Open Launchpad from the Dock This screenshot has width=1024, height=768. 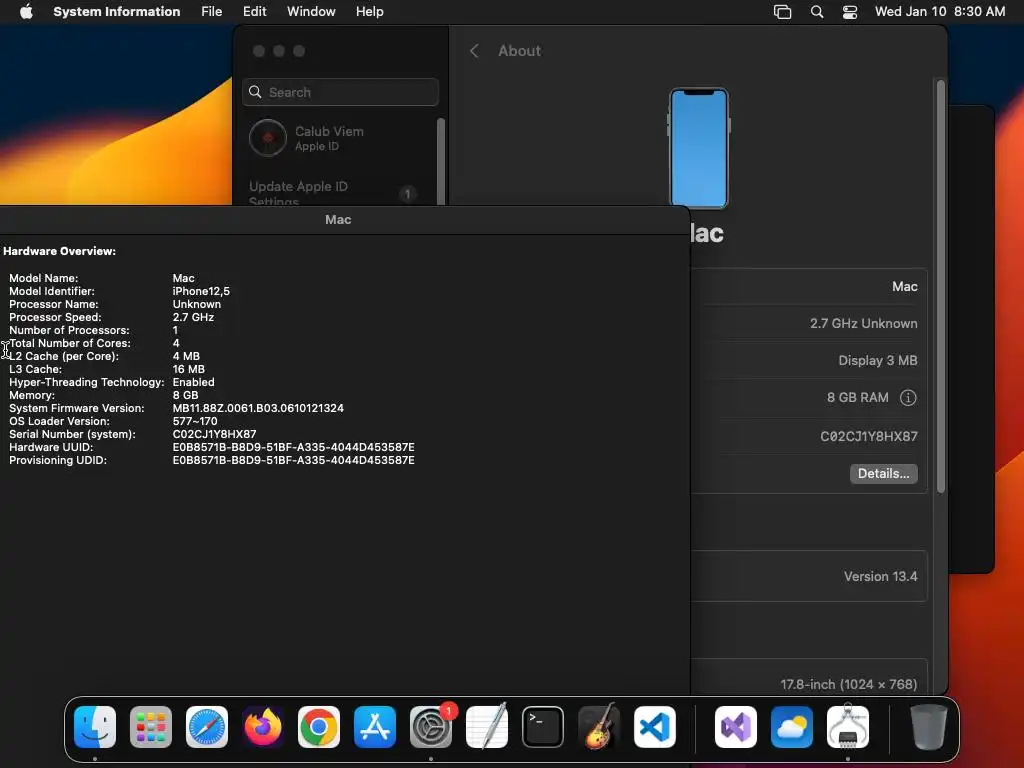tap(151, 727)
